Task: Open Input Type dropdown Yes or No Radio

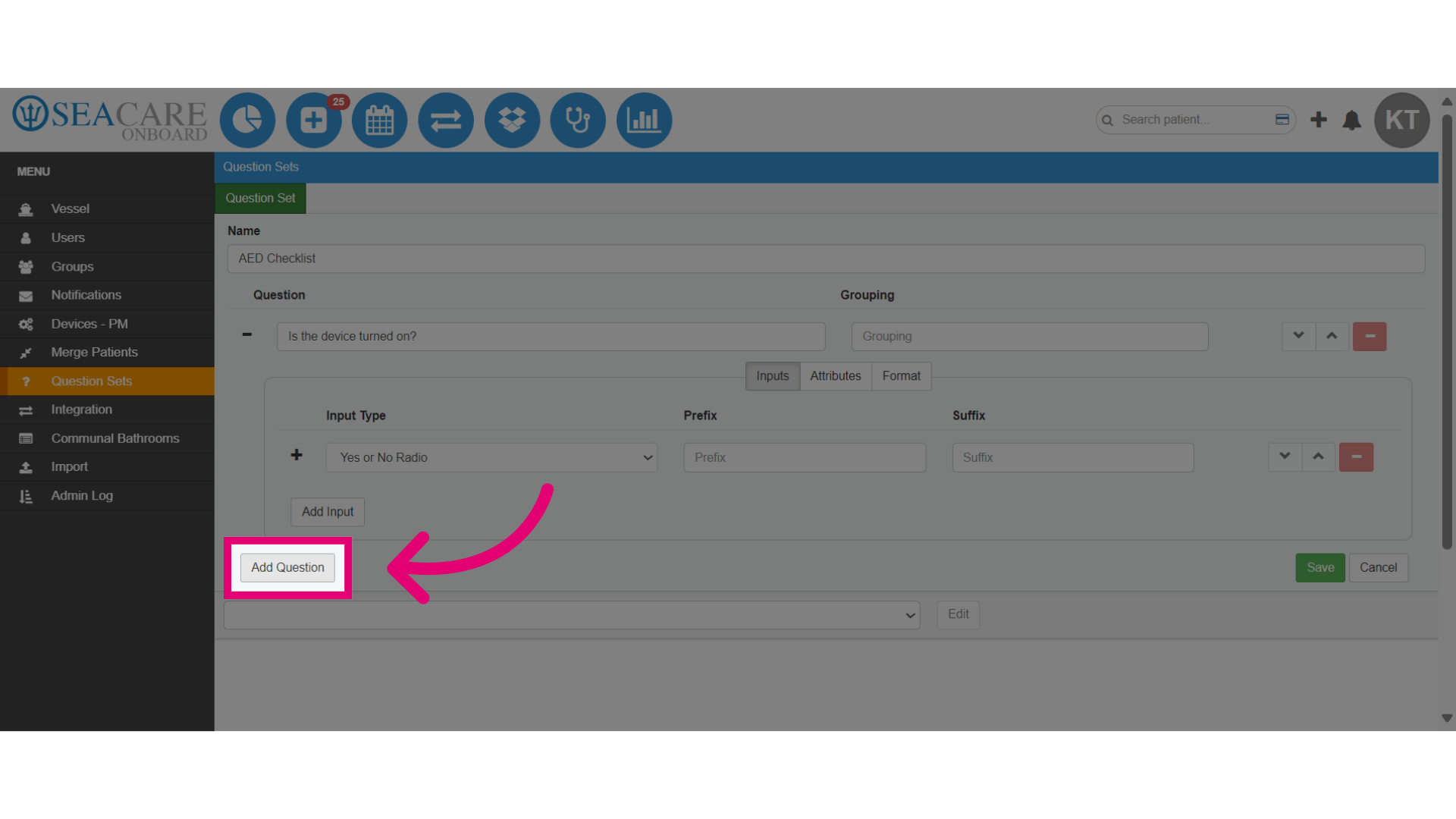Action: pos(491,457)
